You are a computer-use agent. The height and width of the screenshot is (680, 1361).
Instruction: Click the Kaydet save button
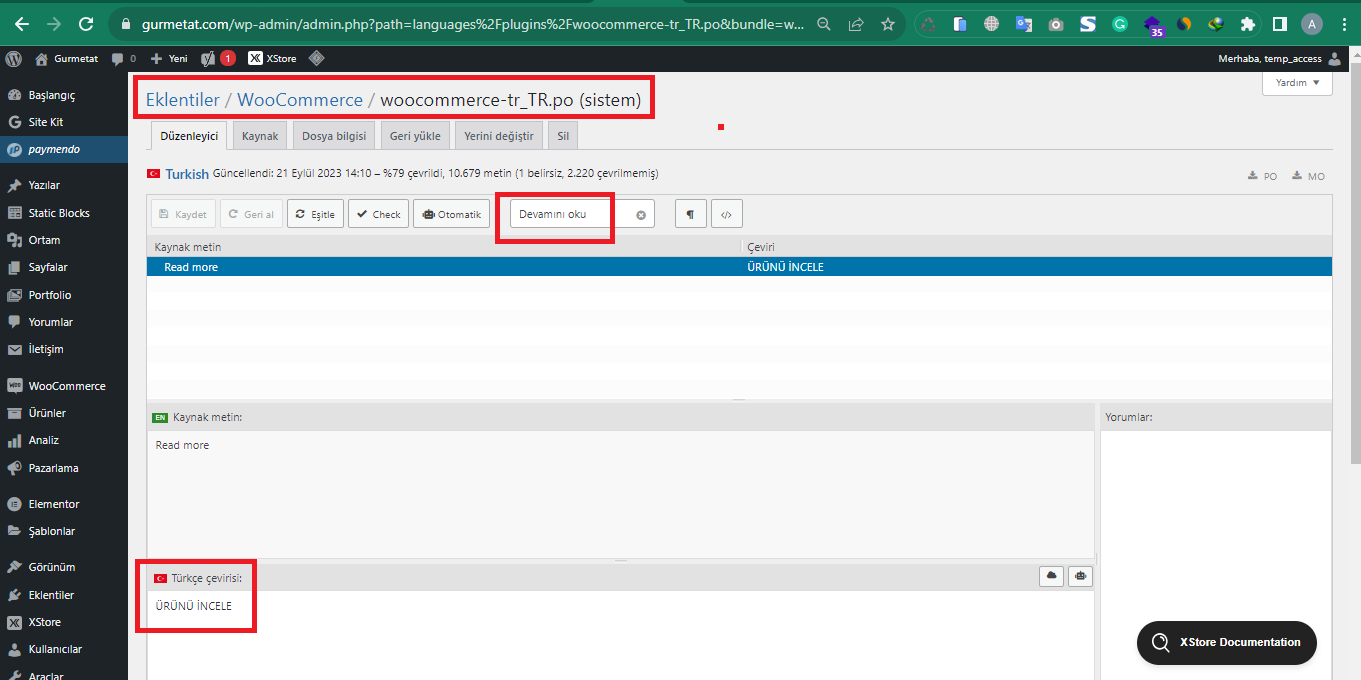coord(183,214)
